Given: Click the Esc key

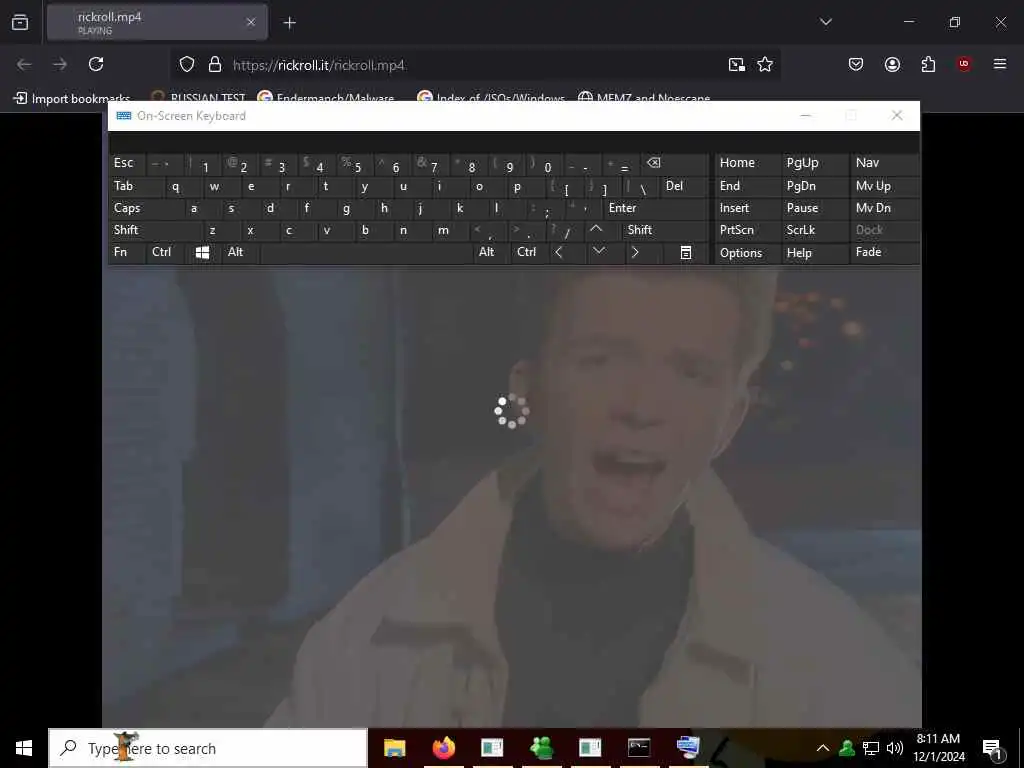Looking at the screenshot, I should tap(127, 163).
